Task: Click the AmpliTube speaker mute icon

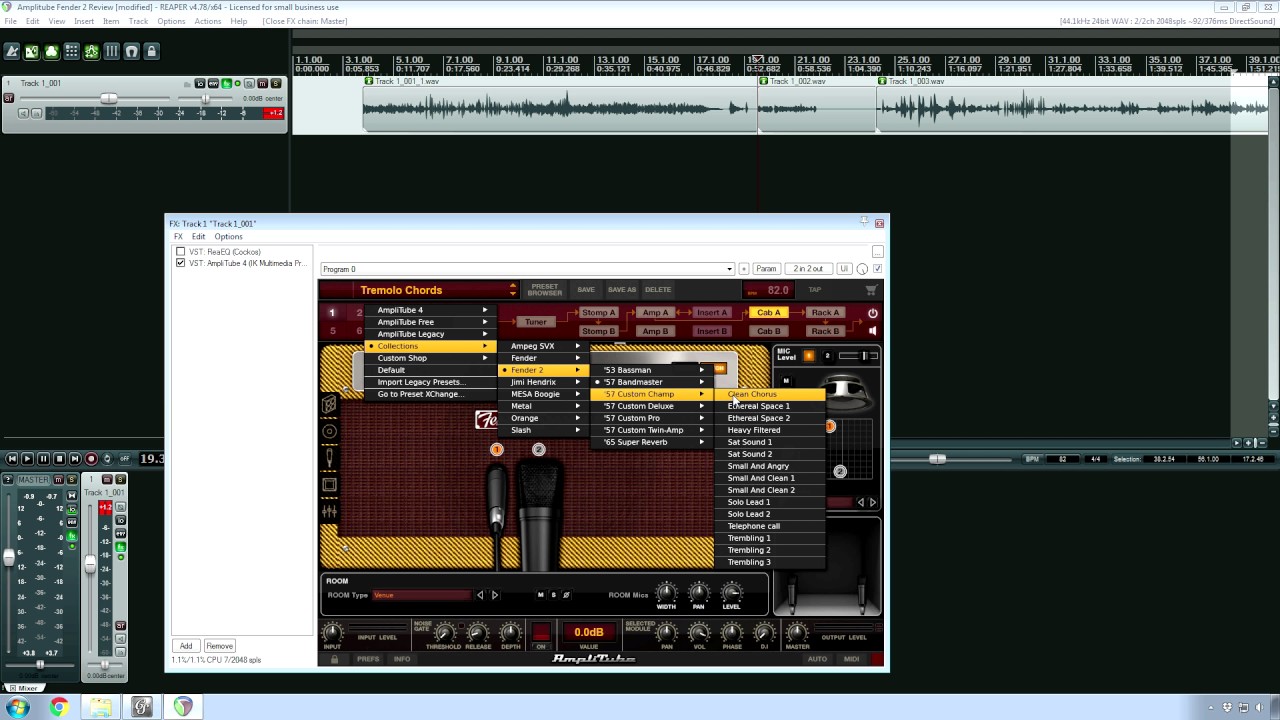Action: coord(872,331)
